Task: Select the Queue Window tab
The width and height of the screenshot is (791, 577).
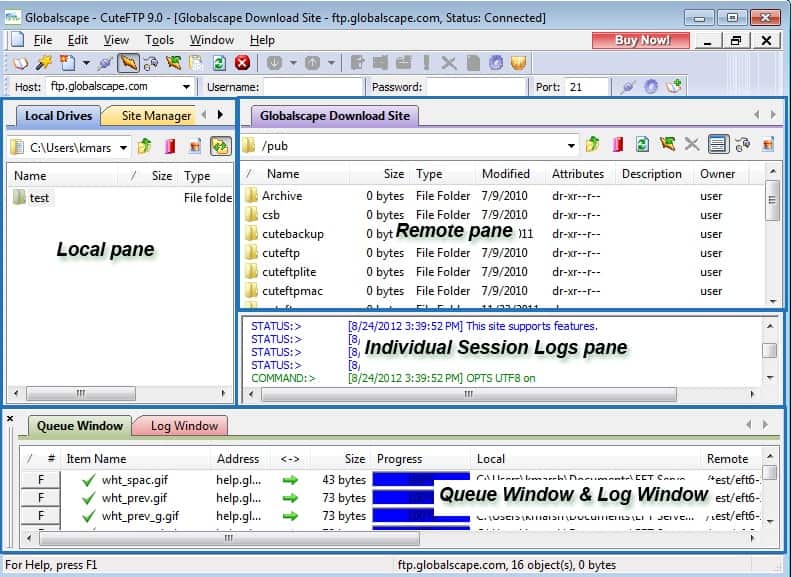Action: click(x=80, y=426)
